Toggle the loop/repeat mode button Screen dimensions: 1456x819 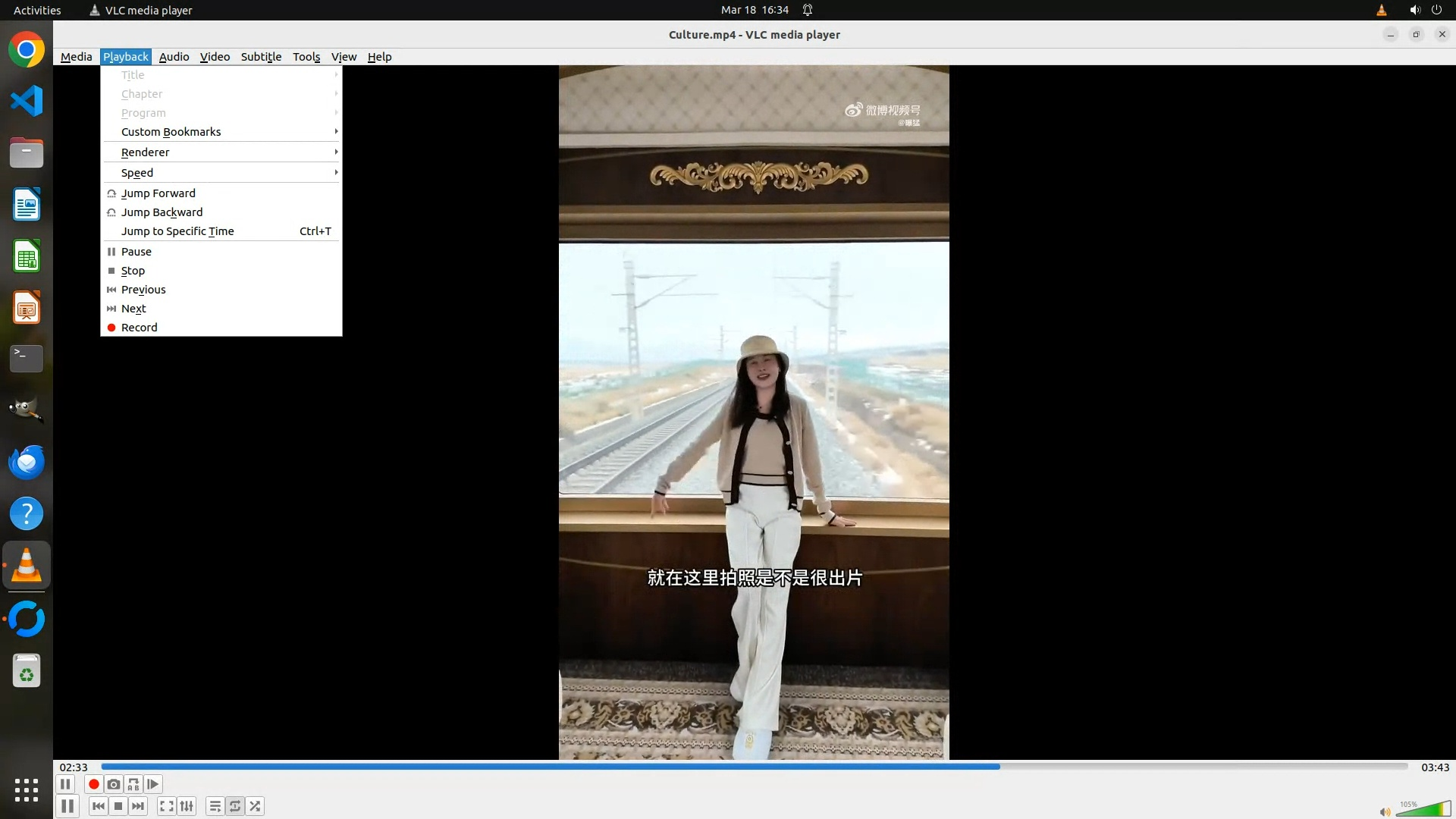tap(235, 806)
